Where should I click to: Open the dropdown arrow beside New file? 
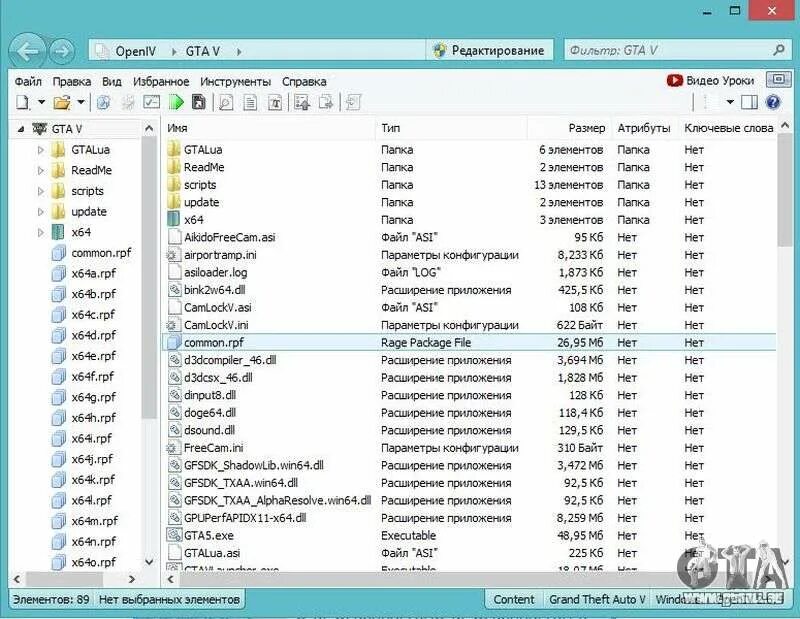41,103
